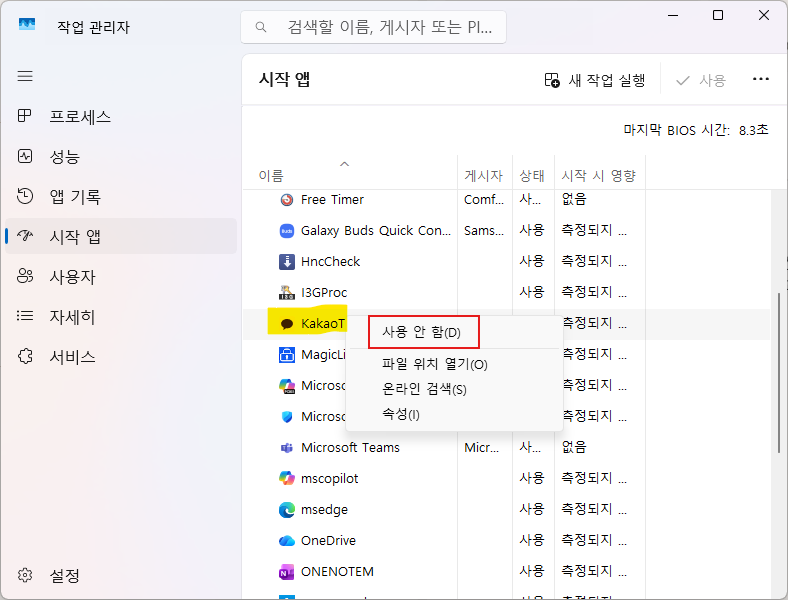
Task: Click the vertical scrollbar of the app list
Action: 779,372
